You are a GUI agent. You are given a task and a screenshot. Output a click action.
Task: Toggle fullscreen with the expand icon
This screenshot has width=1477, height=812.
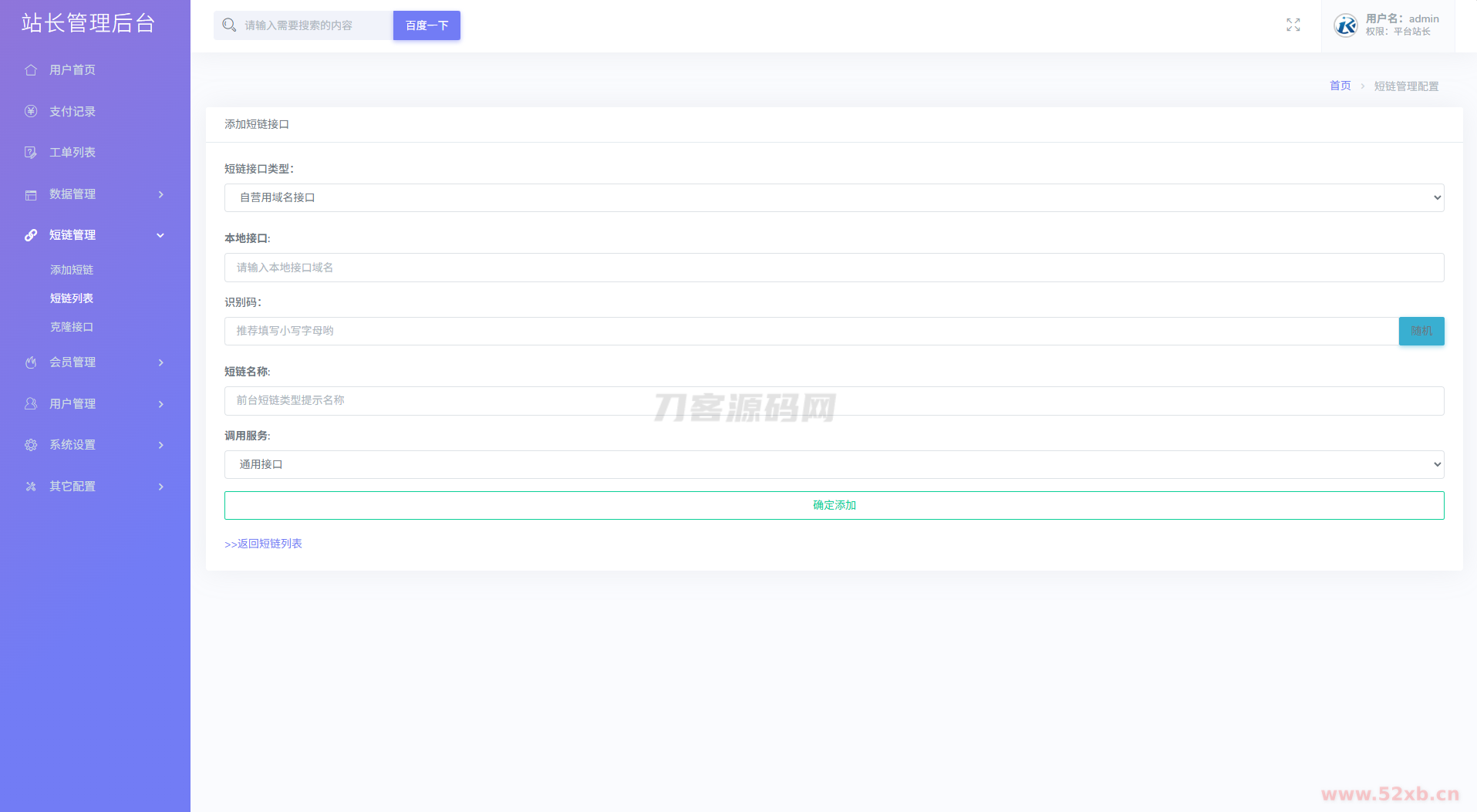1293,25
